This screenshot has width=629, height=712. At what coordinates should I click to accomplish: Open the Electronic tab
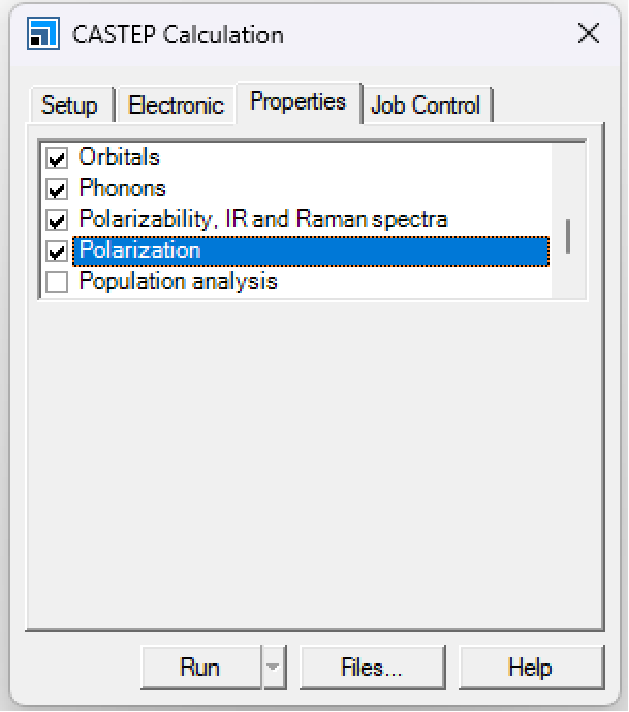[x=176, y=105]
